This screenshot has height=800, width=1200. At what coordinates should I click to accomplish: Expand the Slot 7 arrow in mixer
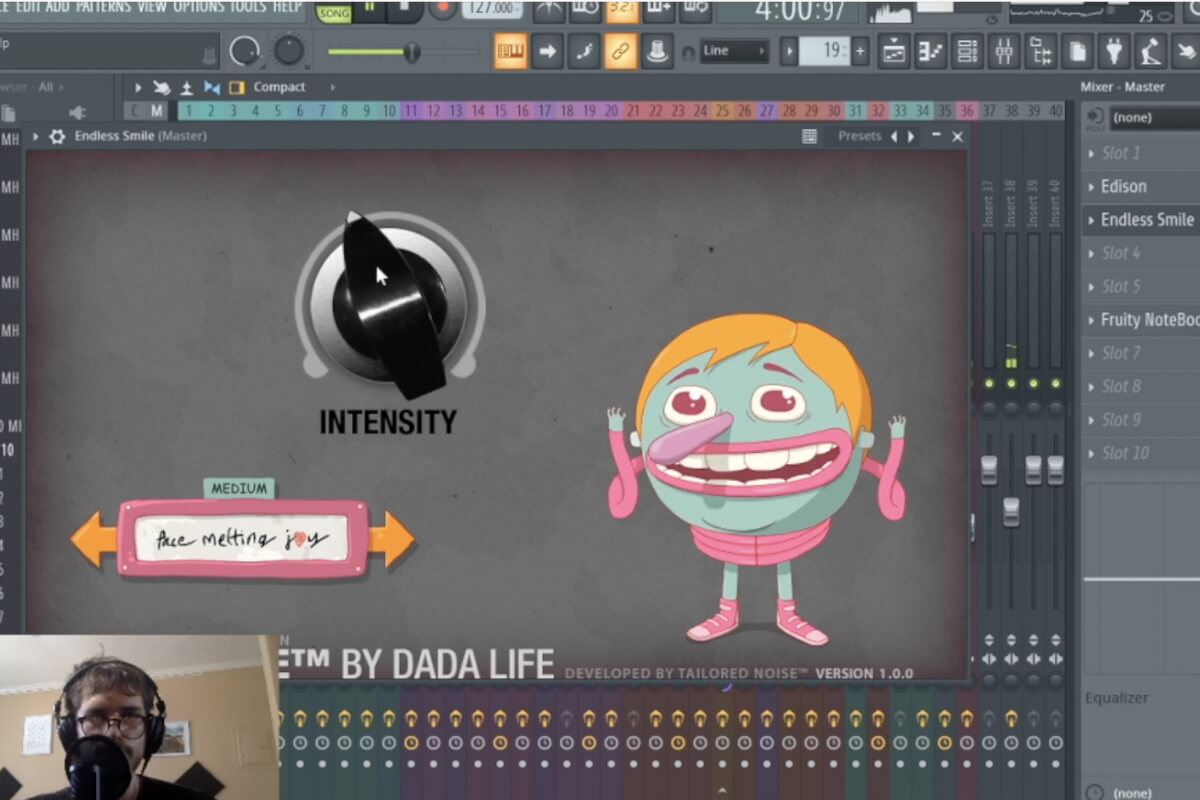[x=1091, y=353]
